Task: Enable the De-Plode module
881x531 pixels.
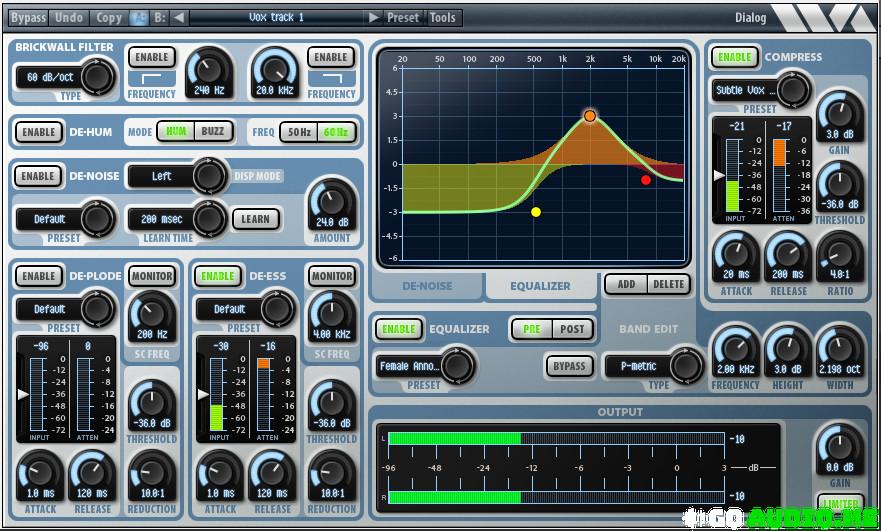Action: click(38, 276)
